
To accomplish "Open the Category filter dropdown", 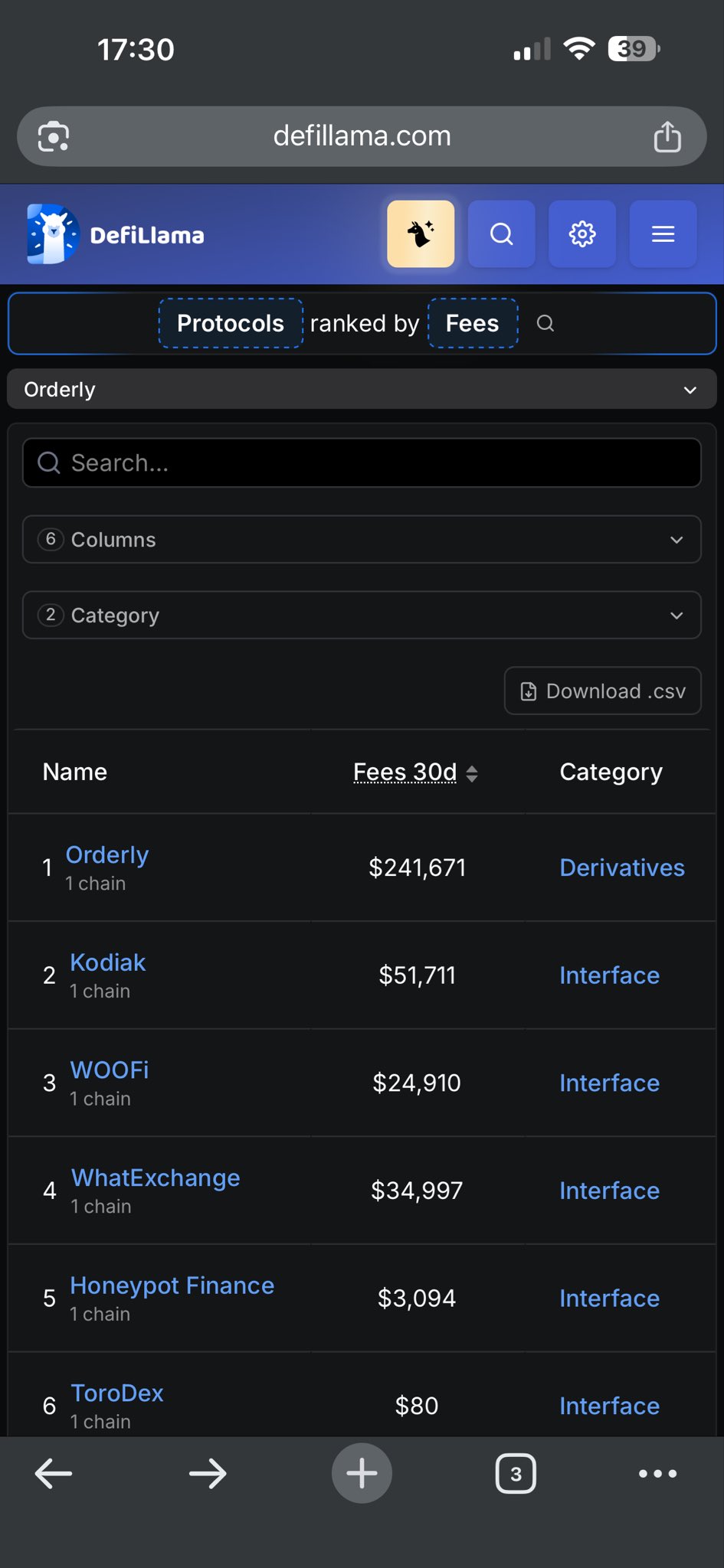I will click(362, 615).
